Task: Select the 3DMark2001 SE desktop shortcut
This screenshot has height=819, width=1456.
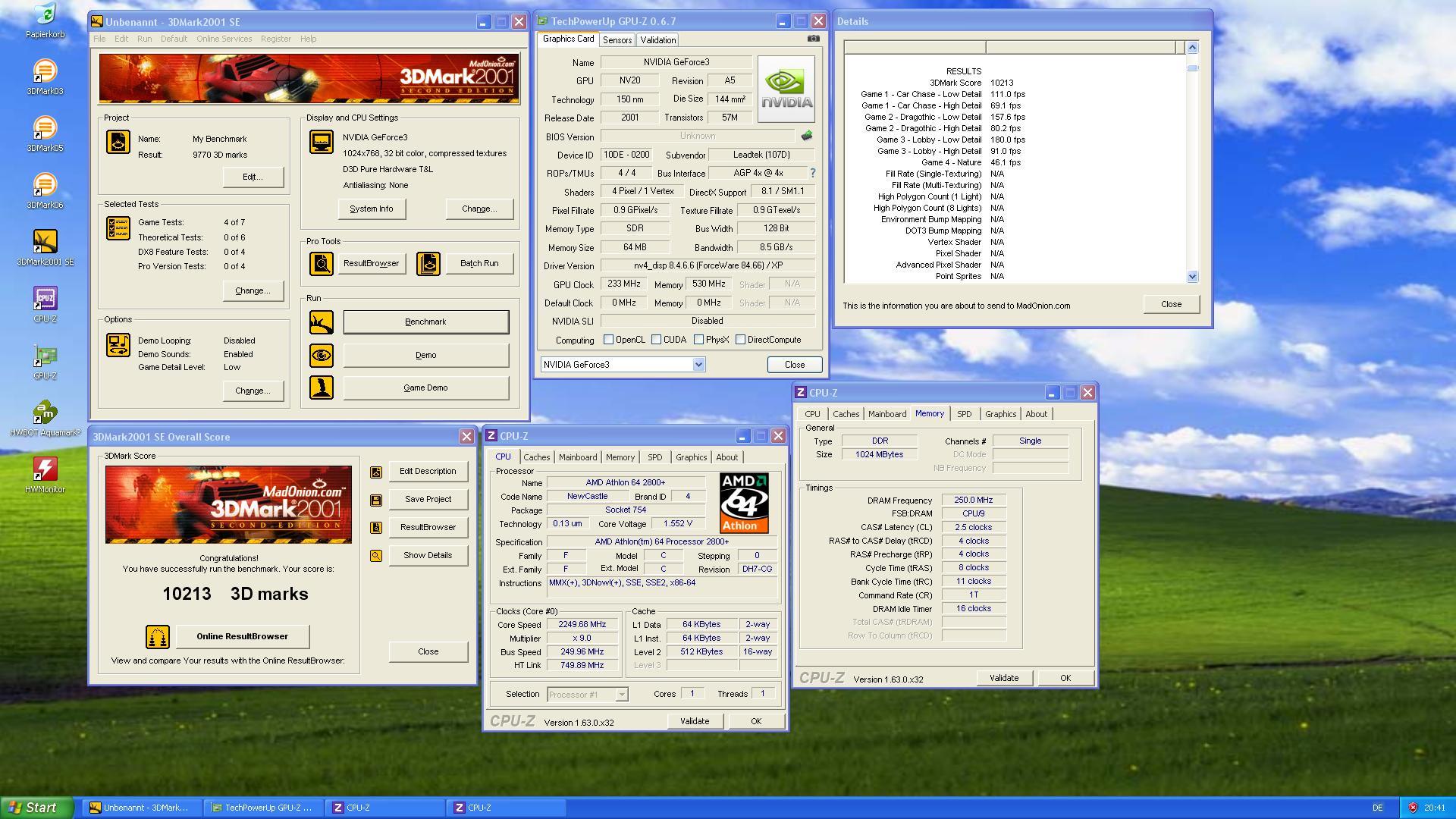Action: [45, 248]
